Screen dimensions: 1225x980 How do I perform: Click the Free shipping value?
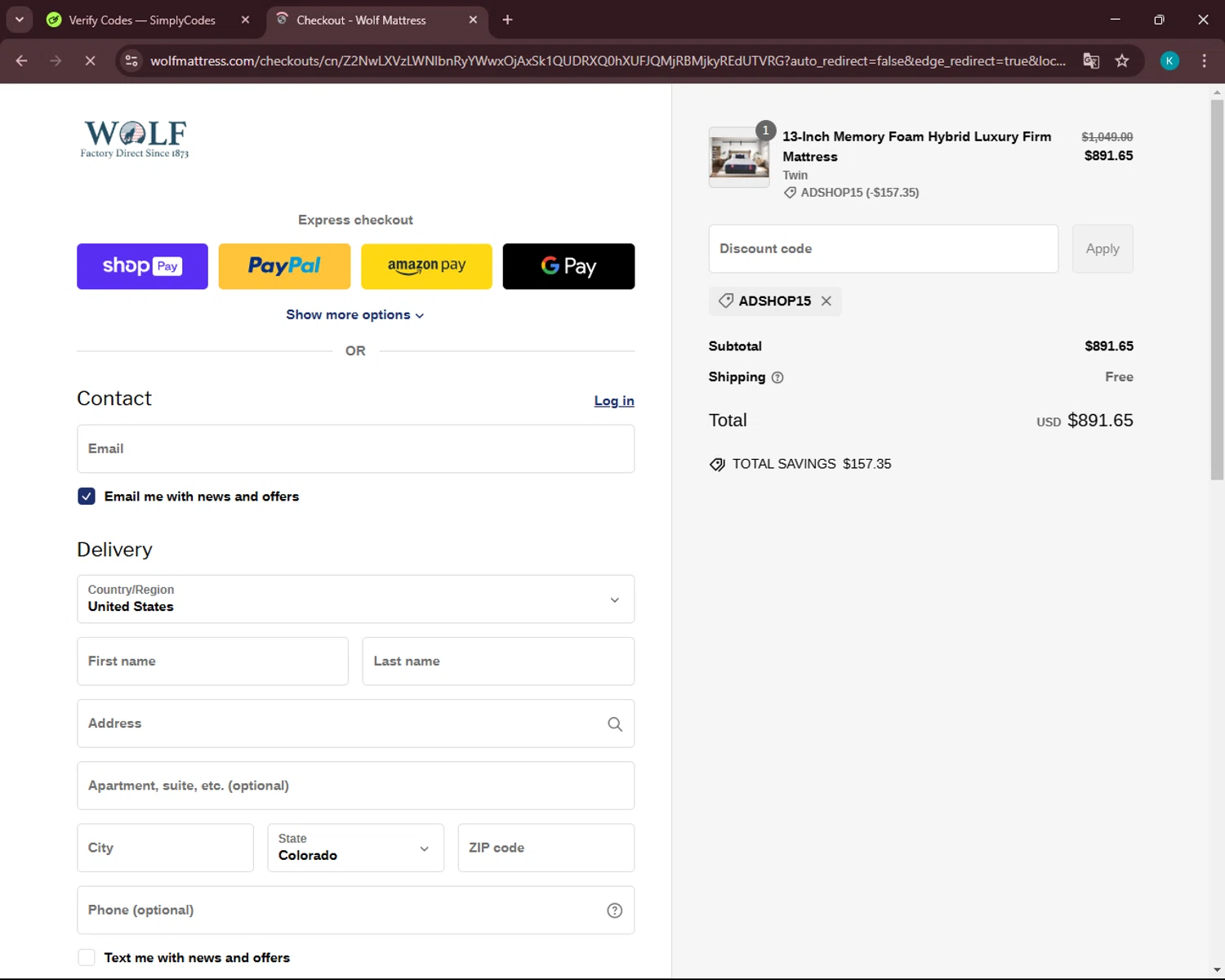pyautogui.click(x=1119, y=376)
